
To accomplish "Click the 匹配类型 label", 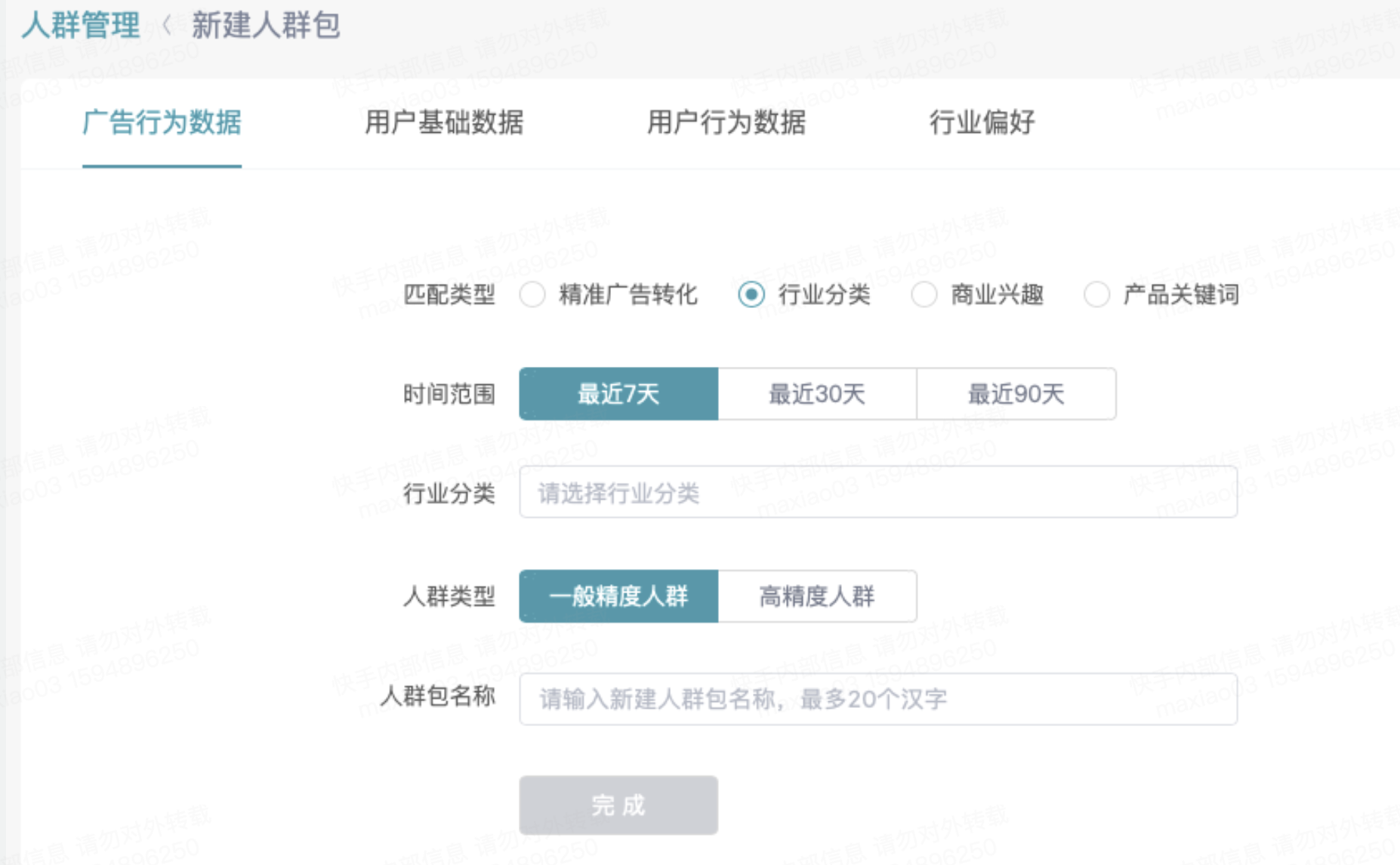I will pyautogui.click(x=449, y=294).
